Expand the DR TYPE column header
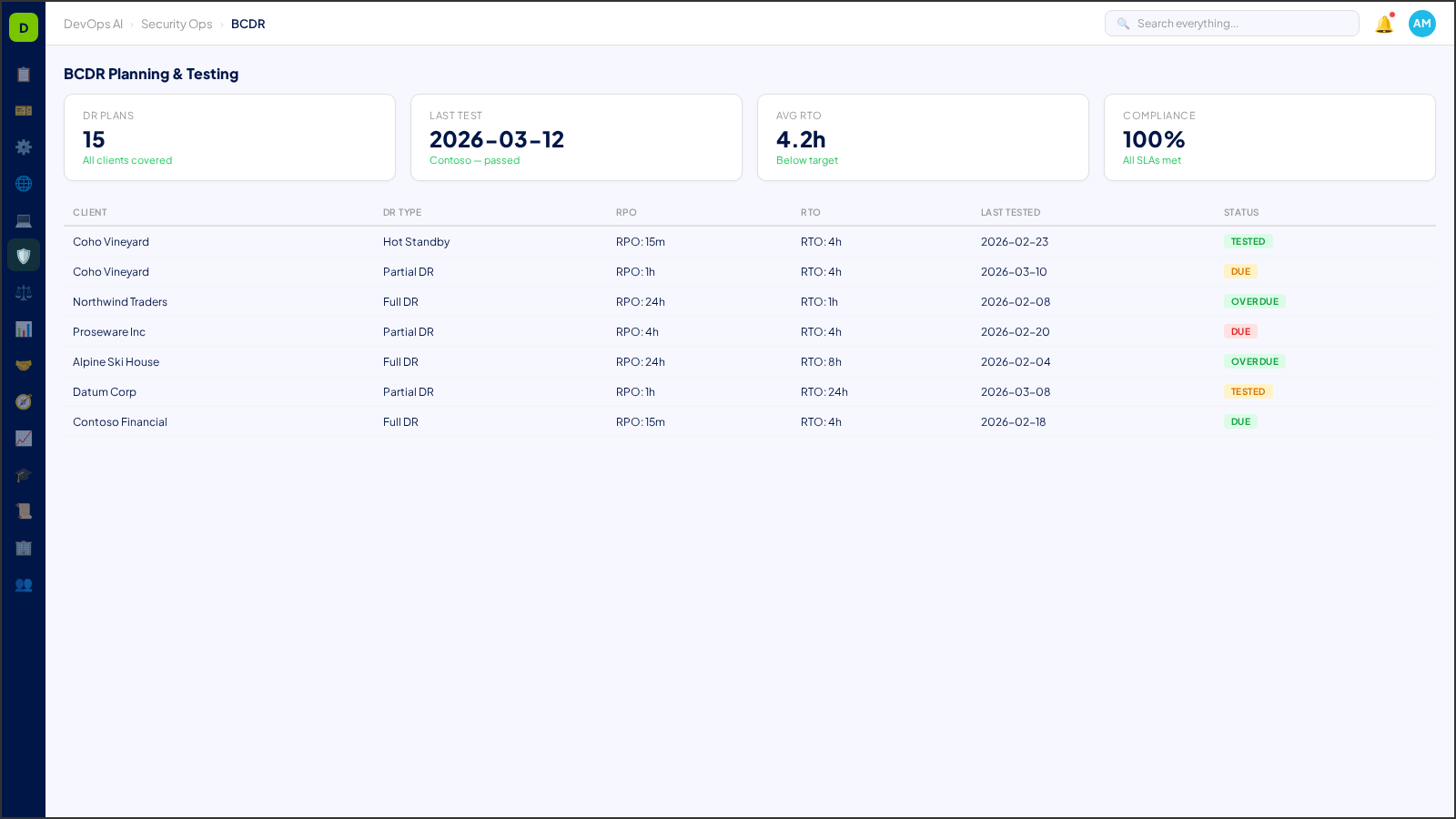This screenshot has height=819, width=1456. [x=402, y=212]
